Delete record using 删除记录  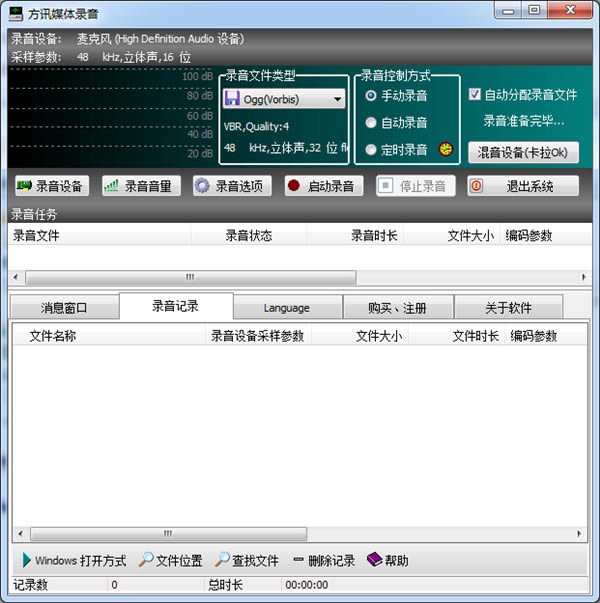[x=324, y=560]
